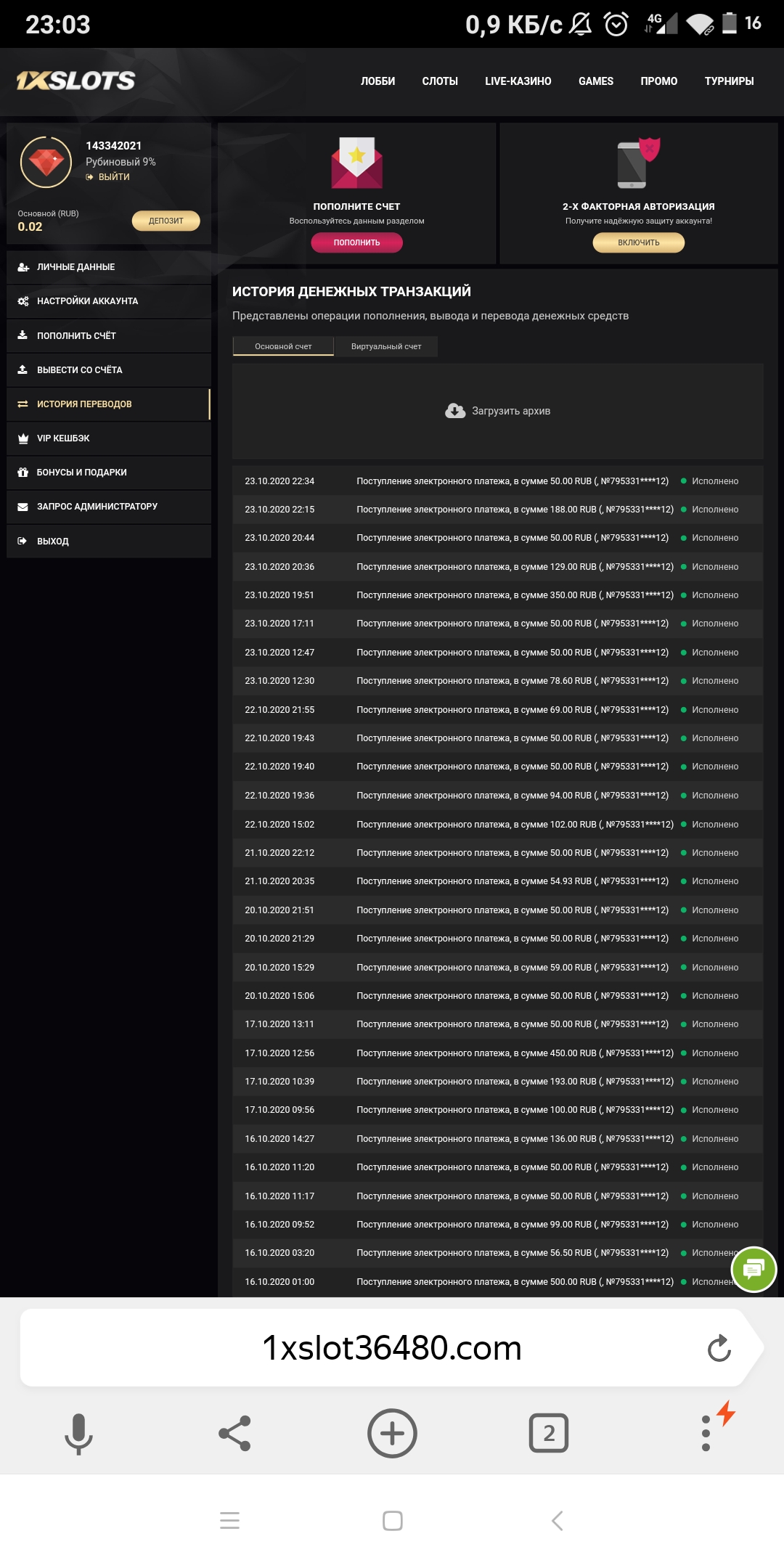
Task: Click the Рубиновый 9% rank label
Action: (x=121, y=162)
